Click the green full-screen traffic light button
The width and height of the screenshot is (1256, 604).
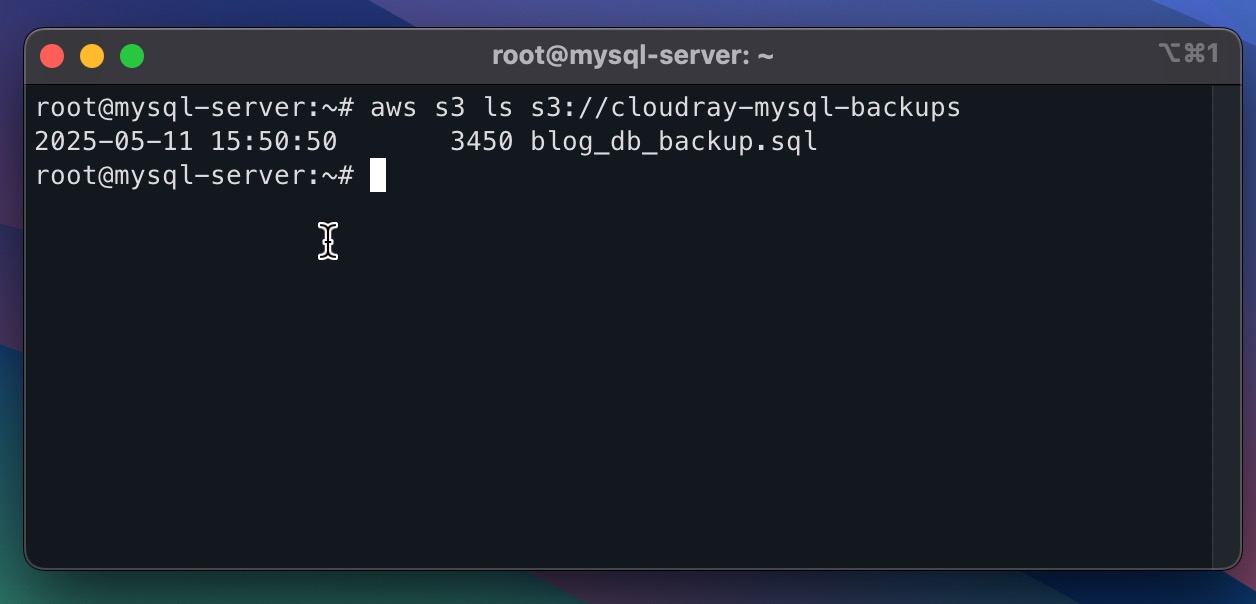point(131,56)
